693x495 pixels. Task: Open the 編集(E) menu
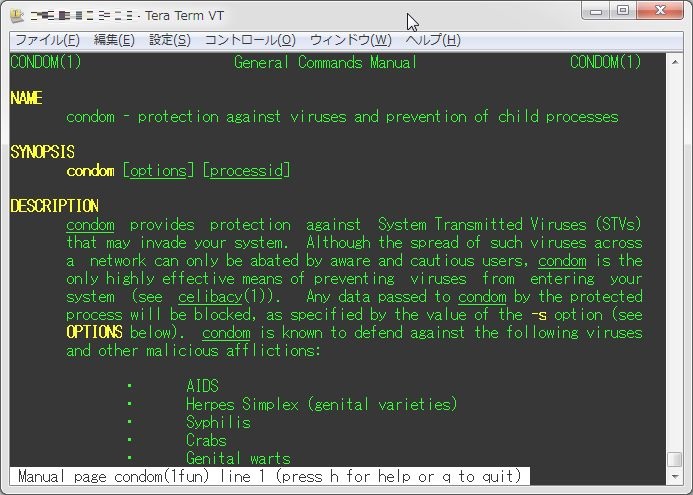coord(113,40)
